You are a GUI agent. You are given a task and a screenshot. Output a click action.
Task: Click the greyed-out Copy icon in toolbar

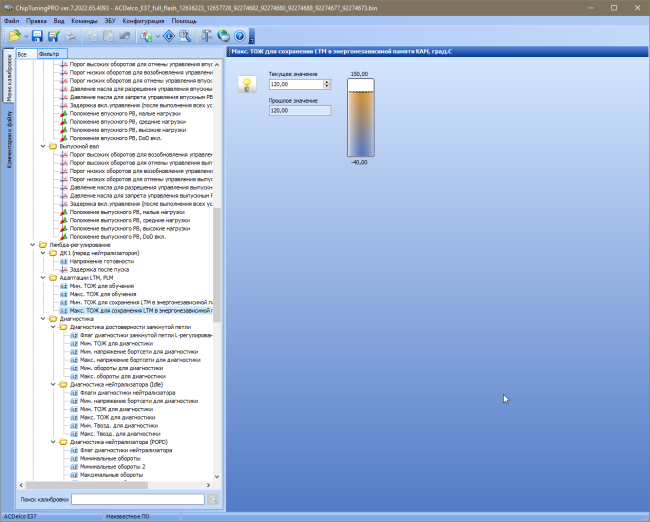pos(92,36)
